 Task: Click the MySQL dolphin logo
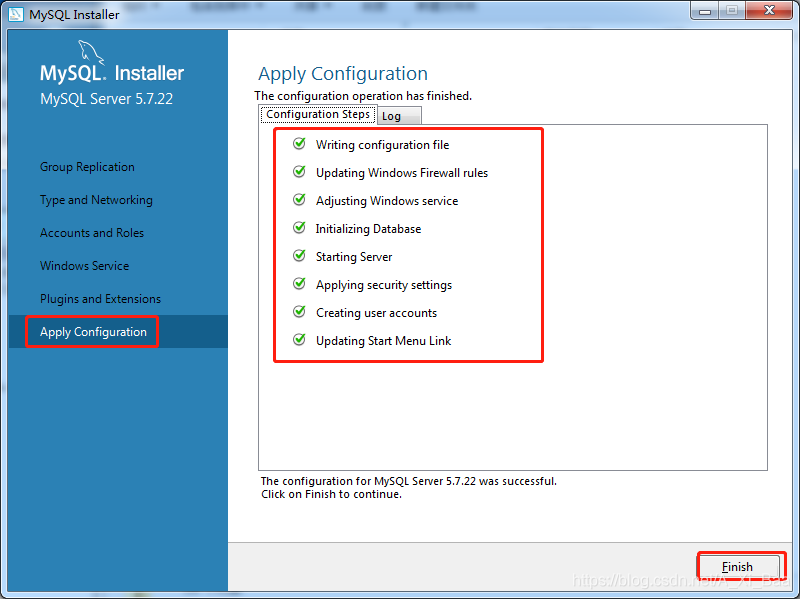(90, 53)
